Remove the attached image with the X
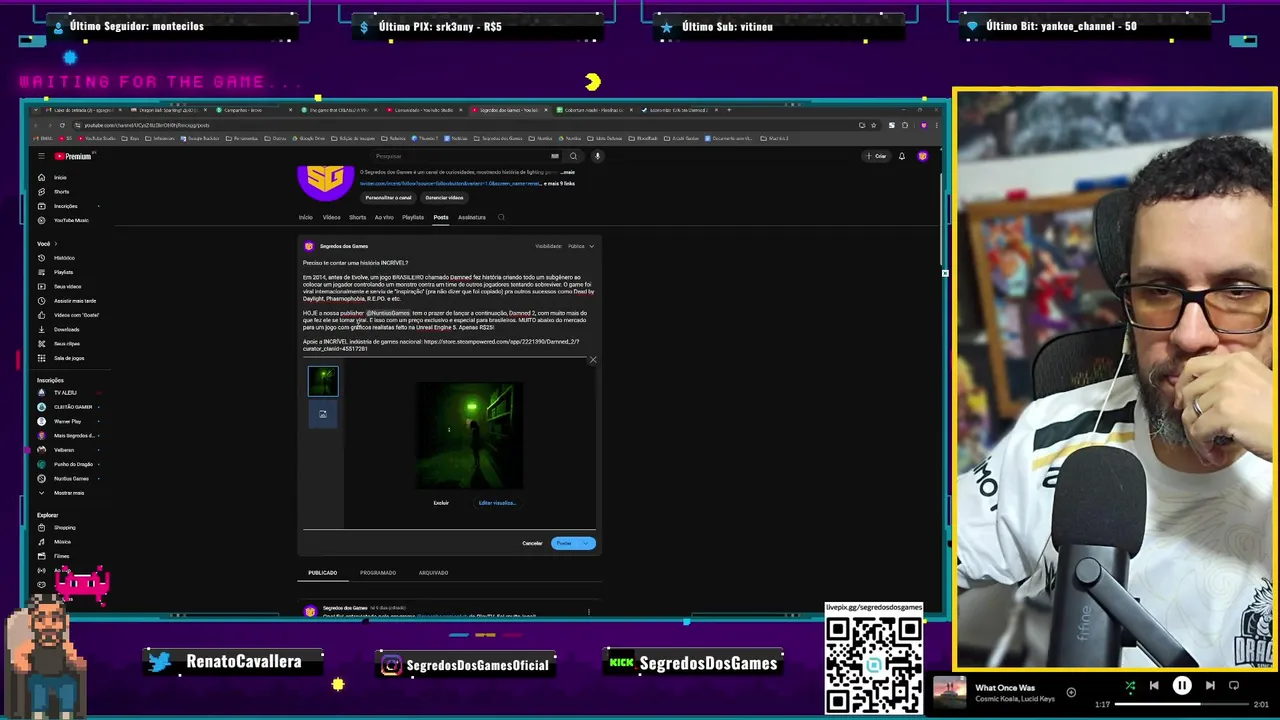The image size is (1280, 720). pyautogui.click(x=593, y=359)
